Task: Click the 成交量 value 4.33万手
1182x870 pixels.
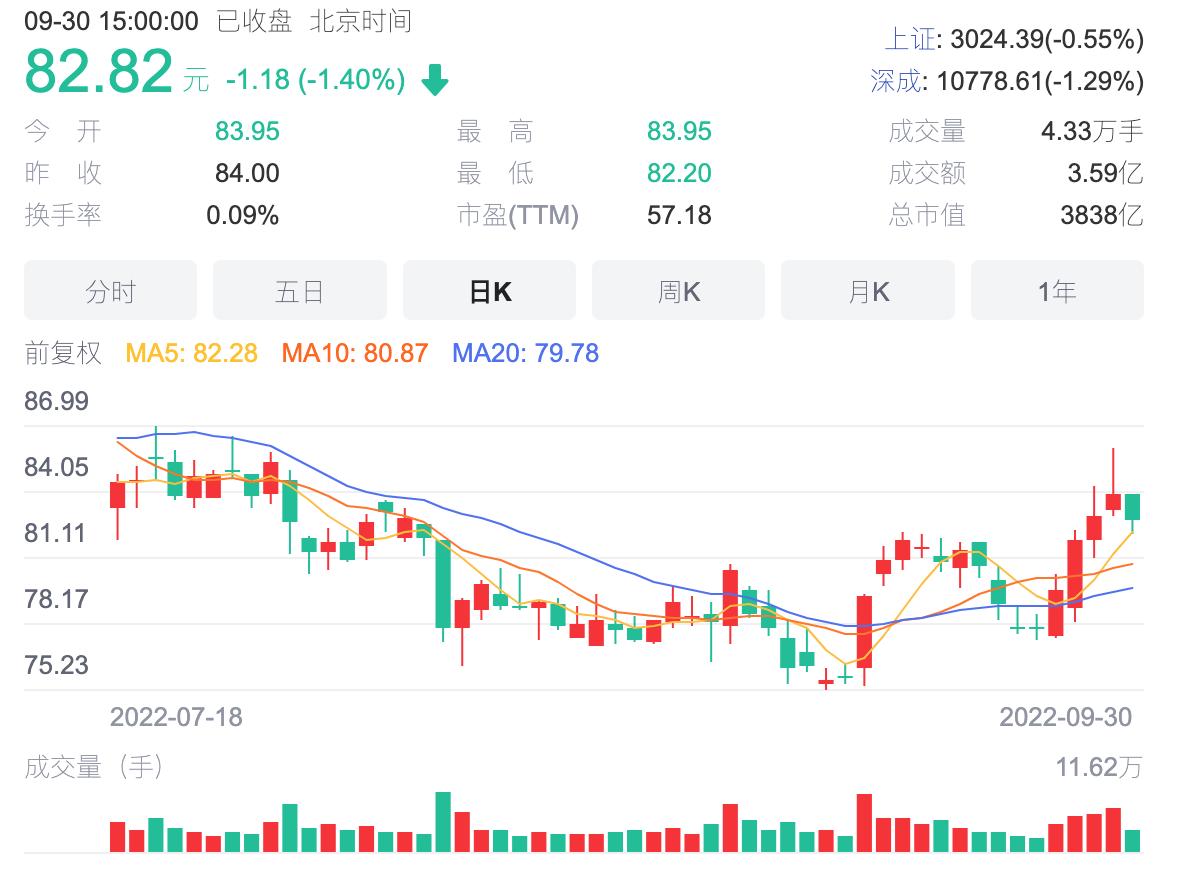Action: [1092, 131]
